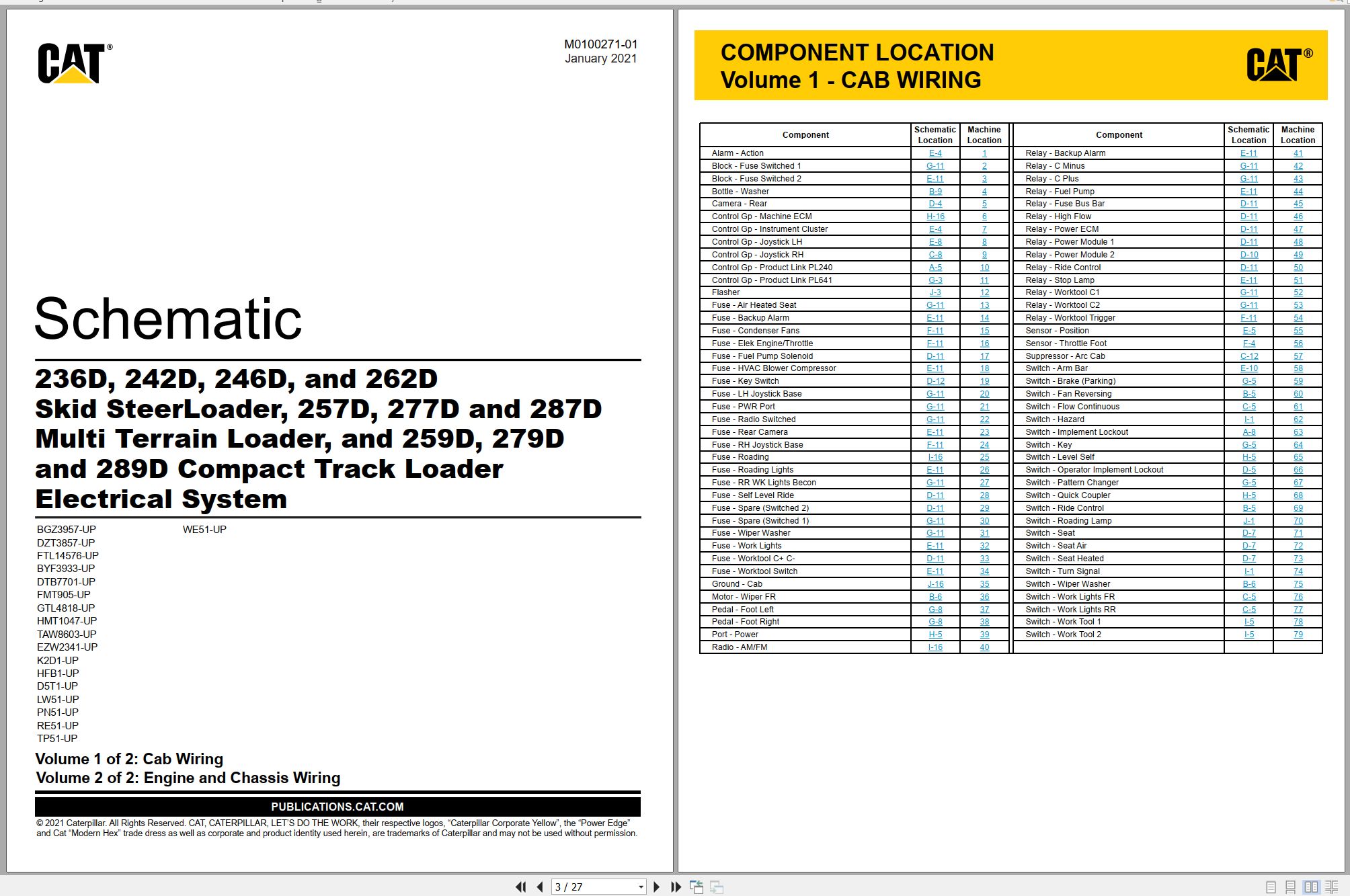Open schematic location H-5 for Port - Power
Viewport: 1350px width, 896px height.
pos(935,635)
